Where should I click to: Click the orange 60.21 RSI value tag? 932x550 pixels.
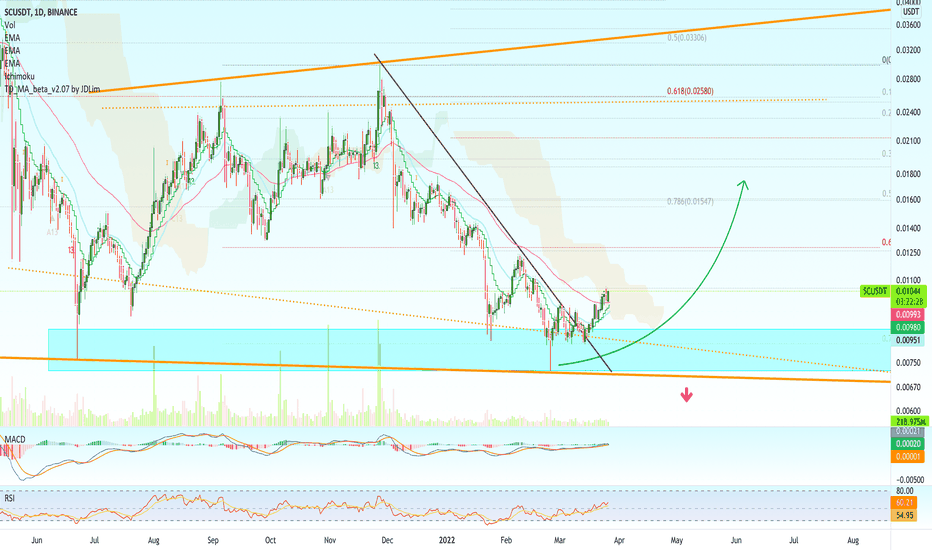(x=905, y=503)
